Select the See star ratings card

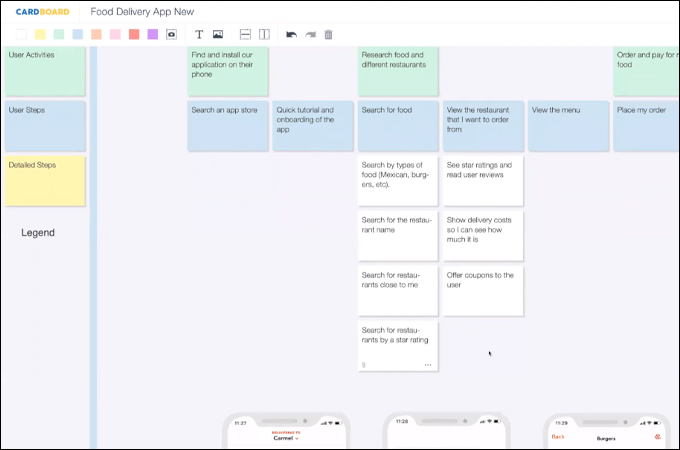click(483, 181)
